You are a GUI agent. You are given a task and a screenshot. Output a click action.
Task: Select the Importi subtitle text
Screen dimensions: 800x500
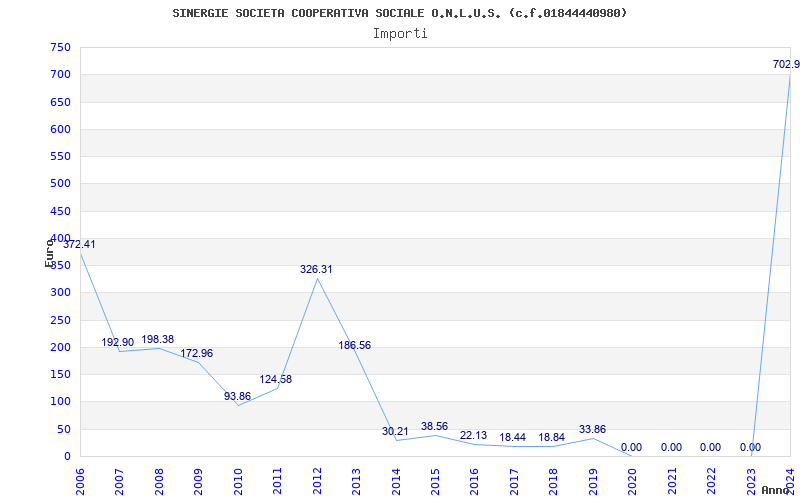click(x=399, y=34)
